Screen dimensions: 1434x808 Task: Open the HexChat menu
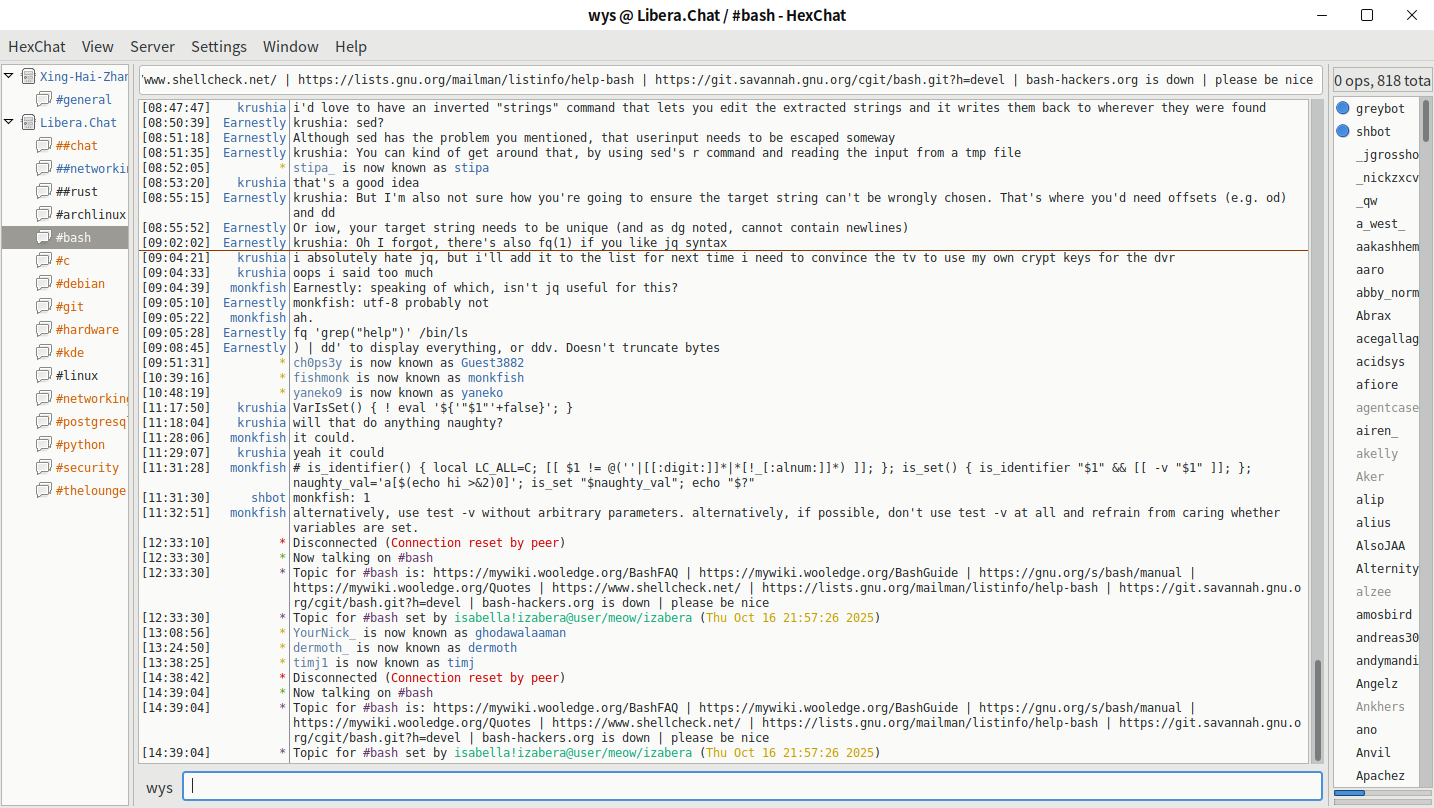(37, 46)
